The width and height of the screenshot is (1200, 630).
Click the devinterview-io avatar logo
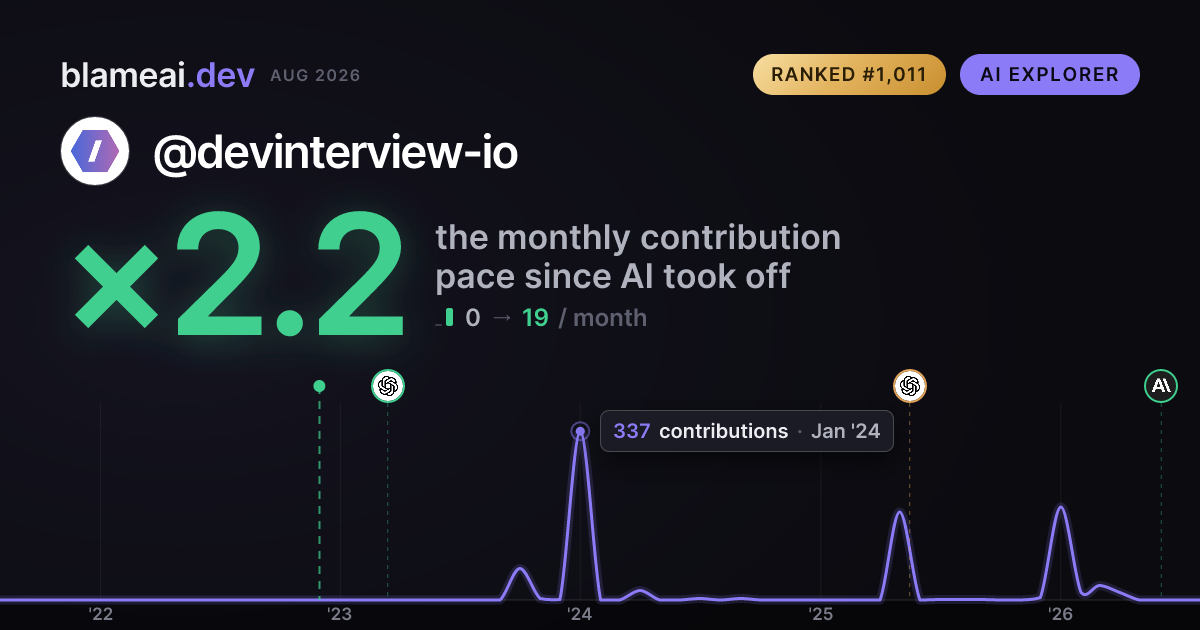pos(95,151)
